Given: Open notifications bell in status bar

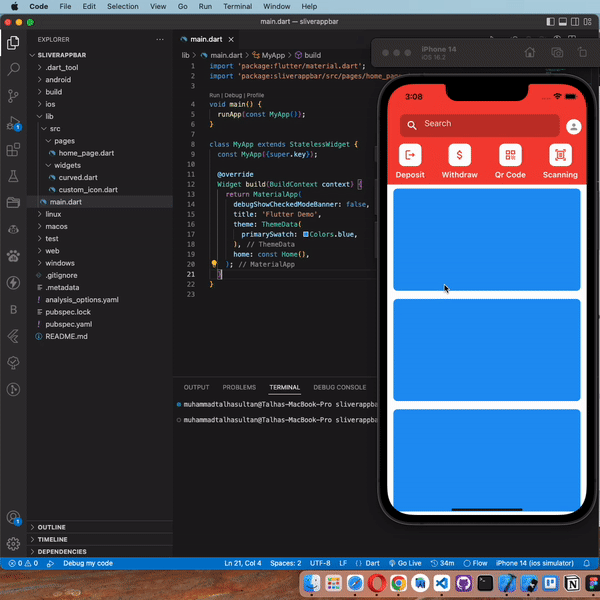Looking at the screenshot, I should point(587,563).
